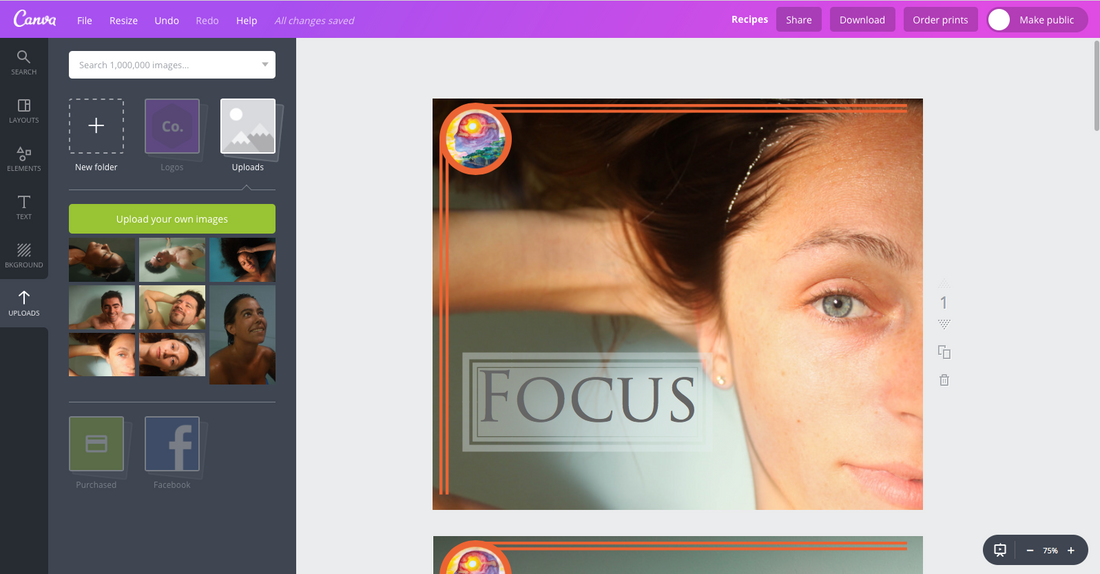
Task: Click page number 1 indicator
Action: pyautogui.click(x=944, y=303)
